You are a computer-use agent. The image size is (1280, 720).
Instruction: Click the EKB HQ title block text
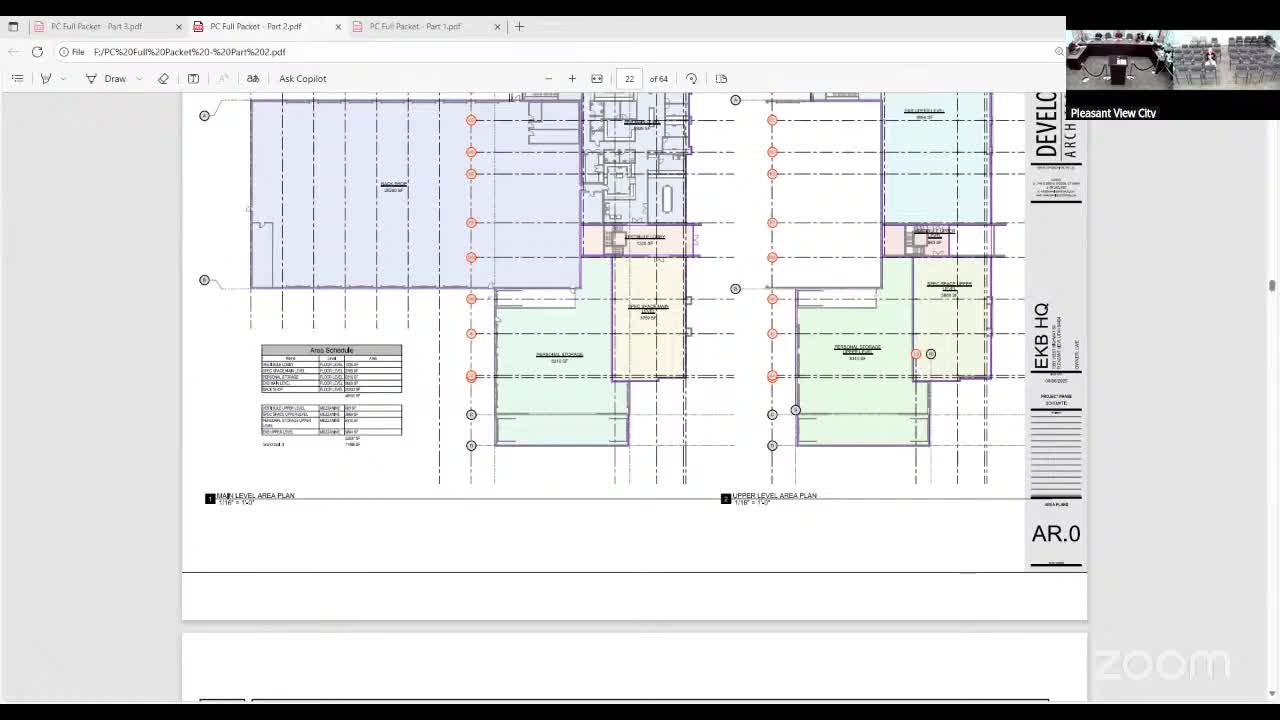pyautogui.click(x=1041, y=337)
